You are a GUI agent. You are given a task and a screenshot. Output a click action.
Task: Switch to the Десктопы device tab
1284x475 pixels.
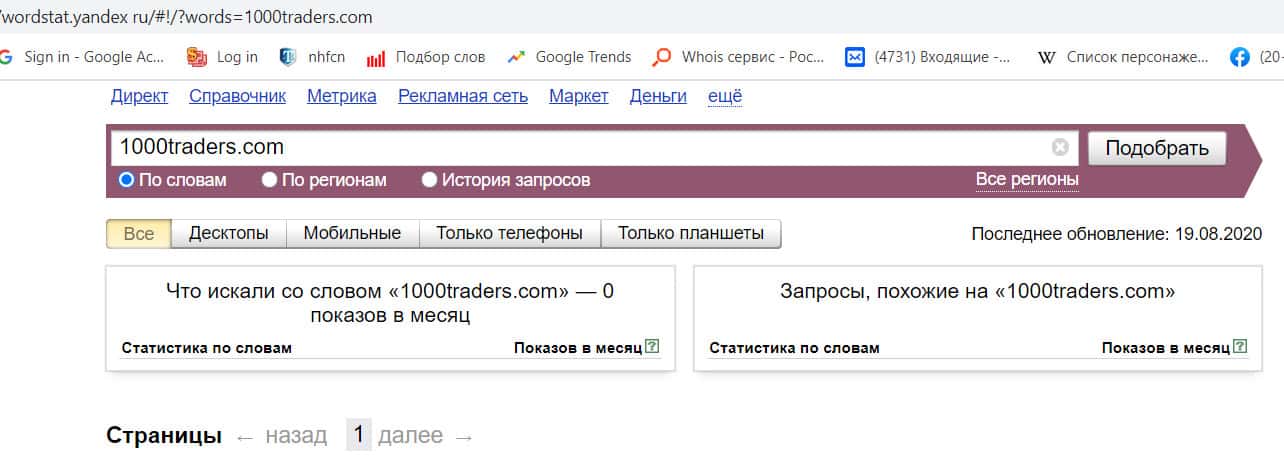[x=229, y=233]
